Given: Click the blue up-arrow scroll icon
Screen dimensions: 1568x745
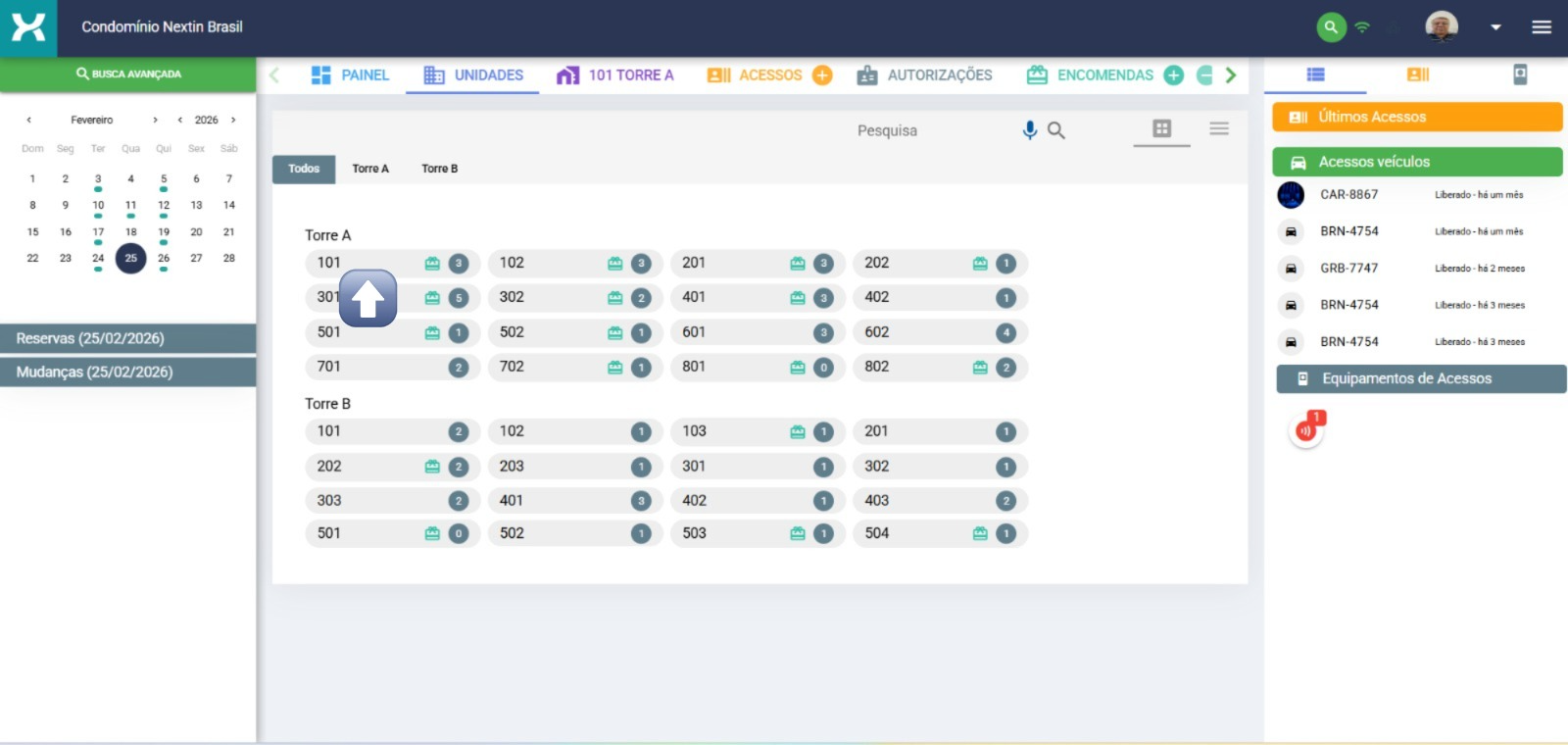Looking at the screenshot, I should [x=367, y=298].
